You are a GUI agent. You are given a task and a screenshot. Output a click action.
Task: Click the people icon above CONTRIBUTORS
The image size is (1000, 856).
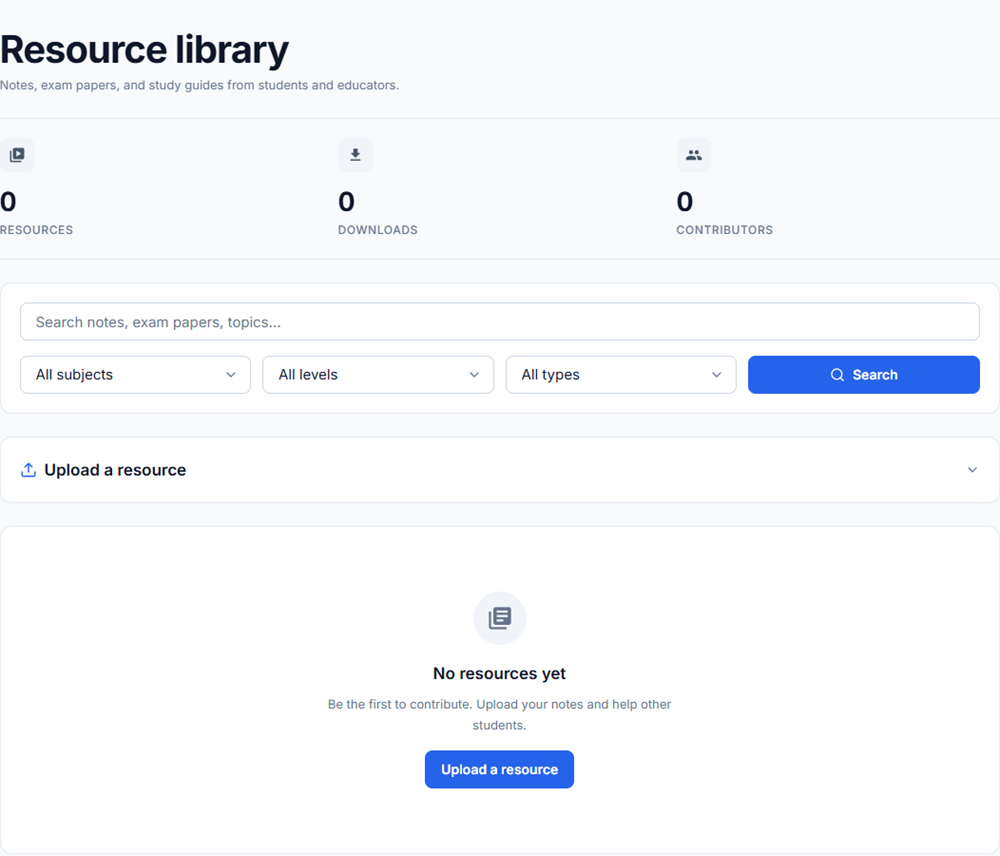(694, 155)
